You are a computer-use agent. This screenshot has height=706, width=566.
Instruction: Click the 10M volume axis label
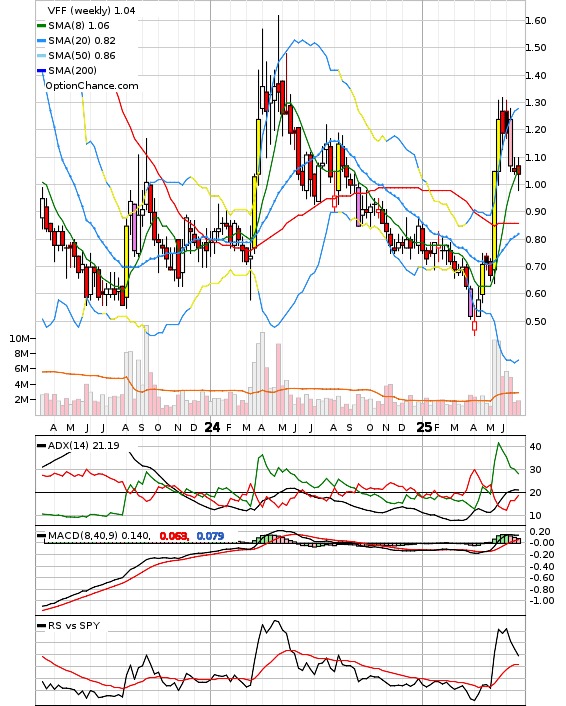point(19,339)
